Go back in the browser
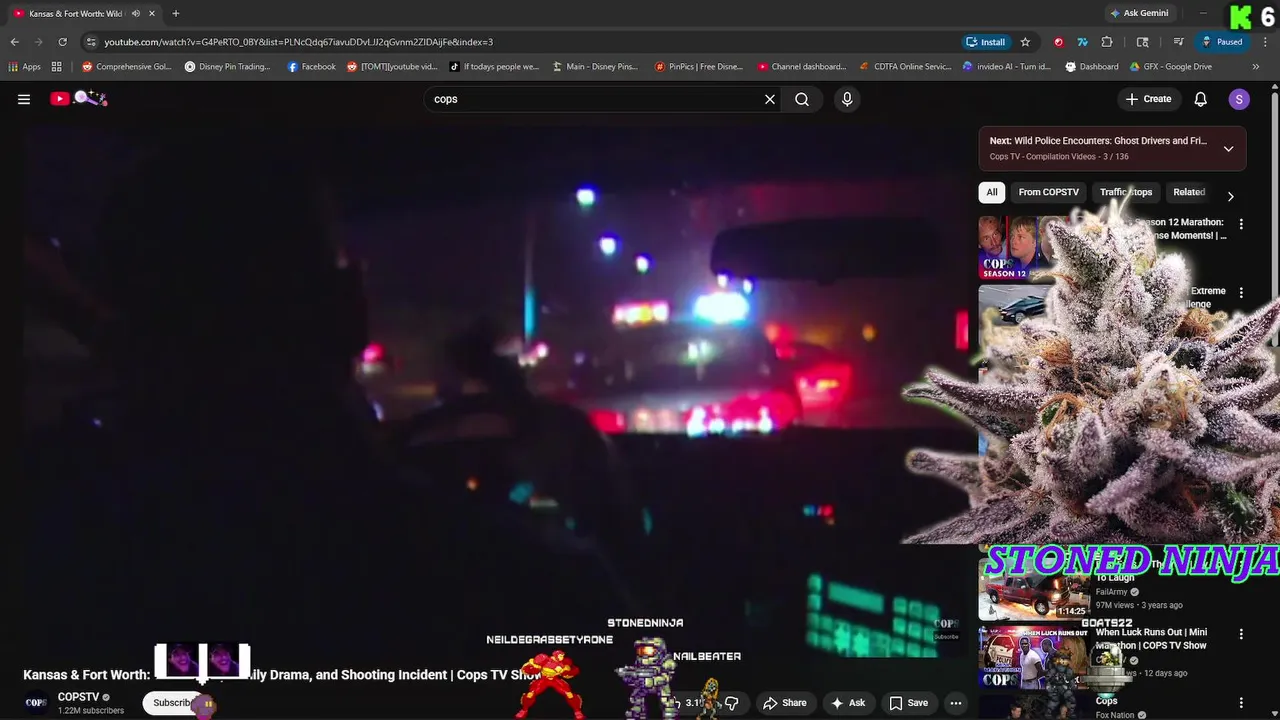The image size is (1280, 720). [14, 42]
